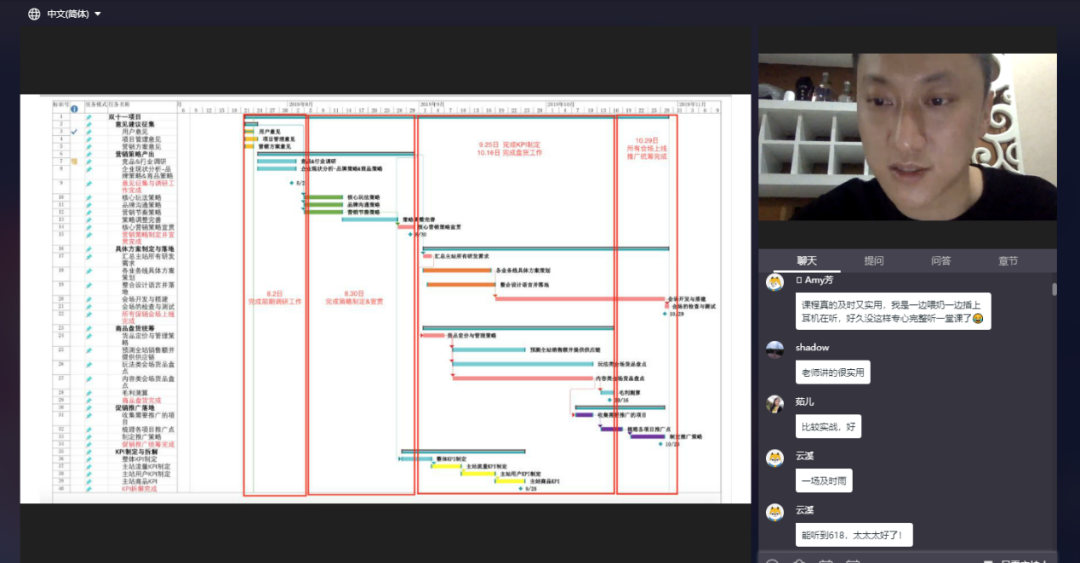The image size is (1080, 563).
Task: Click shadow's avatar in the chat
Action: [775, 350]
